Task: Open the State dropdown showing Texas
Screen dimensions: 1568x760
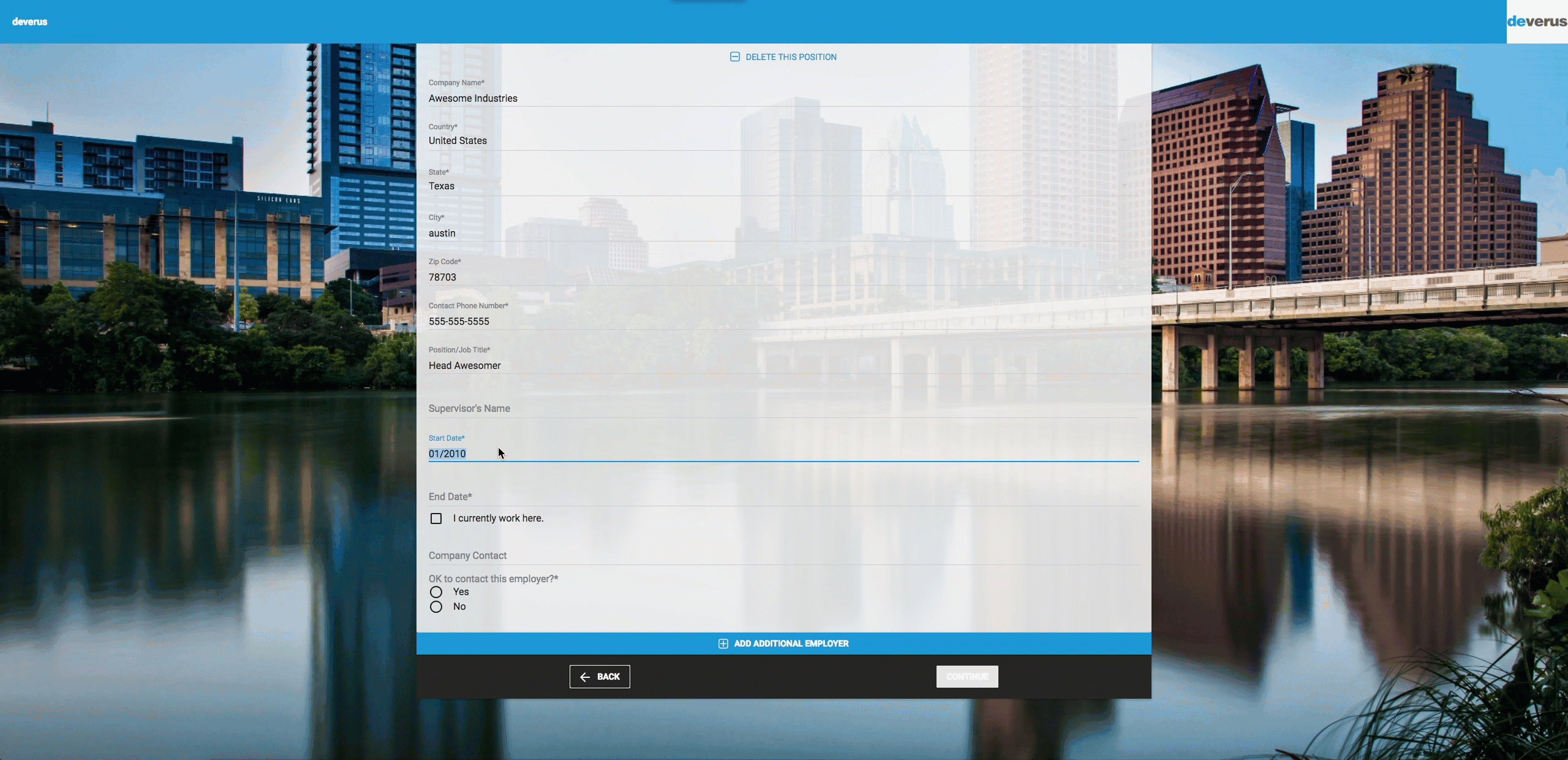Action: [x=784, y=186]
